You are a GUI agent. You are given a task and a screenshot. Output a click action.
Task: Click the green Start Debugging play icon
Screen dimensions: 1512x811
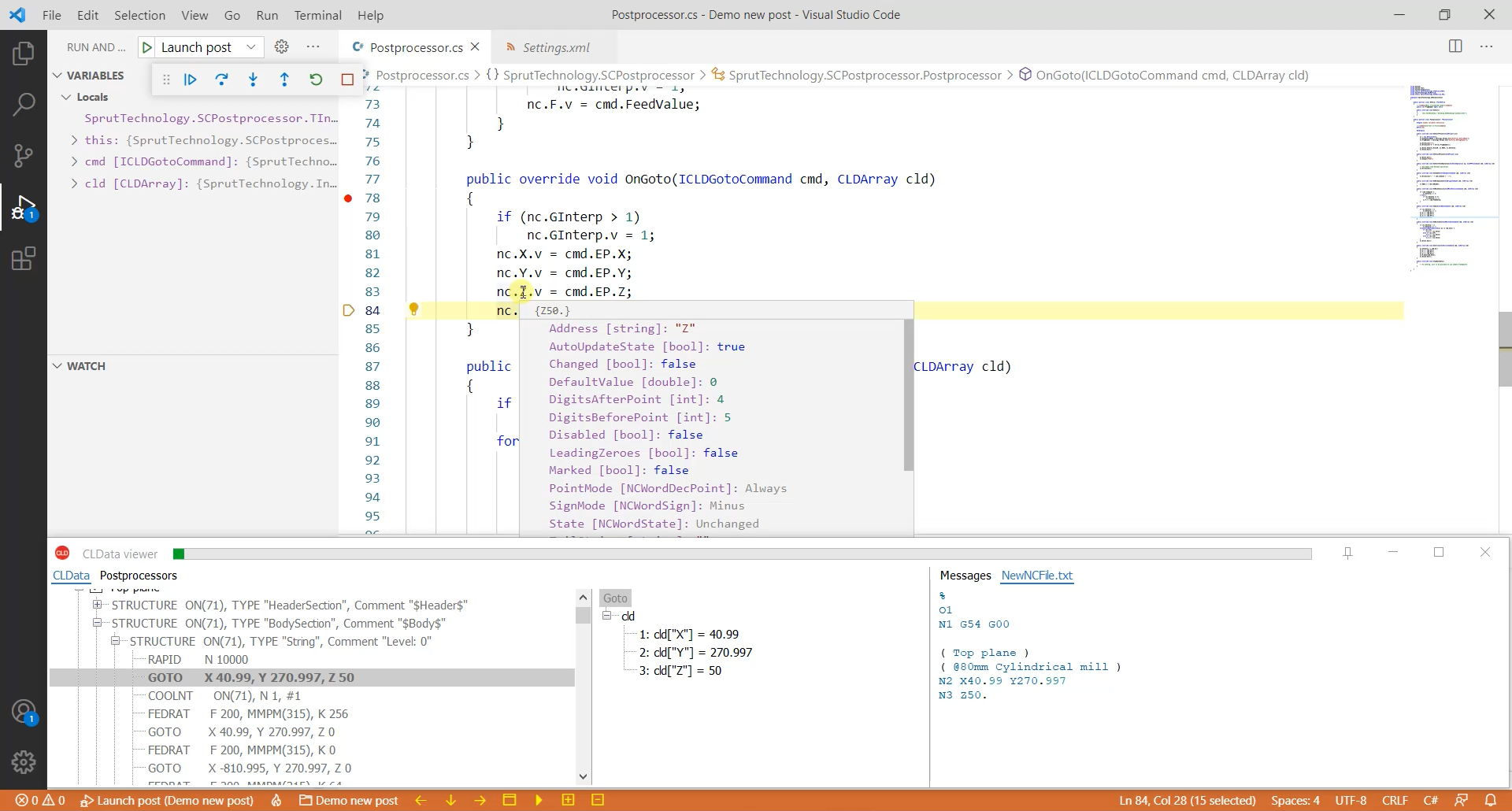146,47
